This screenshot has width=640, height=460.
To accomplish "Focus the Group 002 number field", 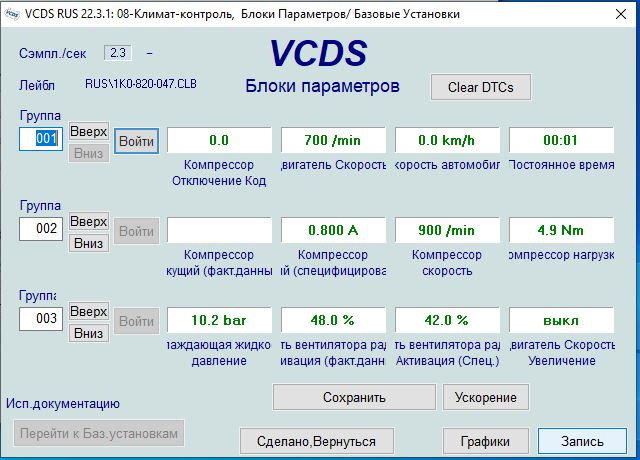I will pyautogui.click(x=41, y=229).
